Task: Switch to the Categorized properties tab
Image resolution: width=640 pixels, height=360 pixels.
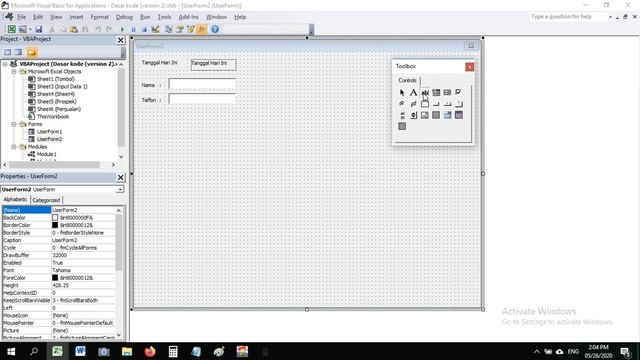Action: (46, 200)
